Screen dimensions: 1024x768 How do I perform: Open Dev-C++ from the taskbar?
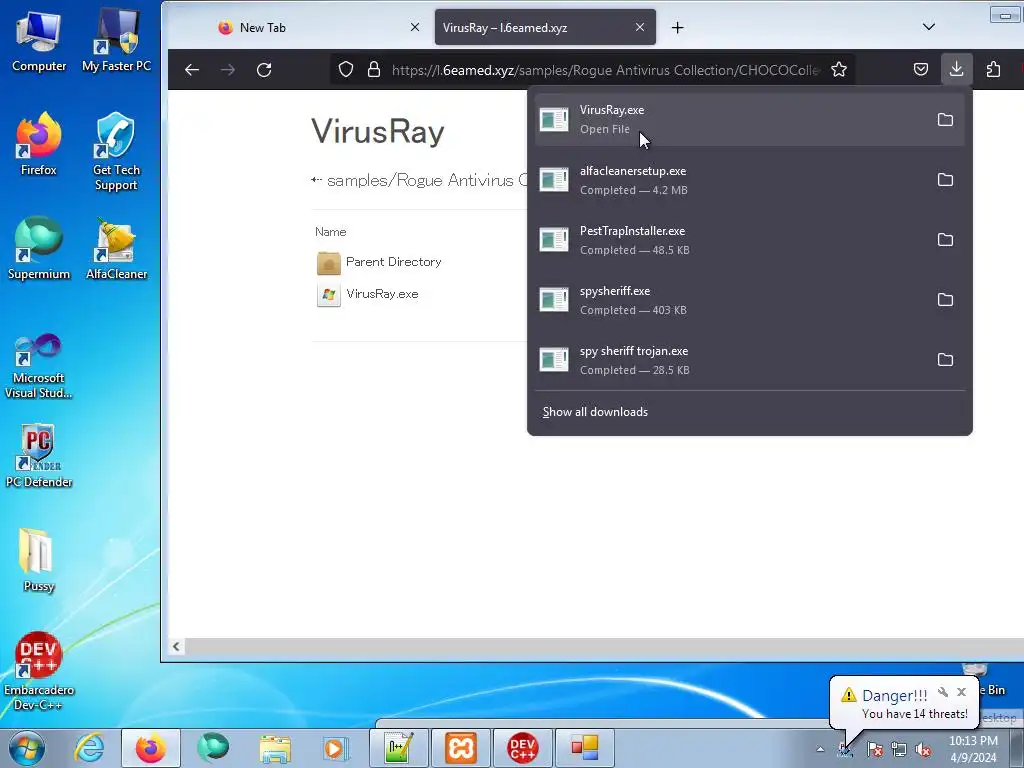pos(522,748)
